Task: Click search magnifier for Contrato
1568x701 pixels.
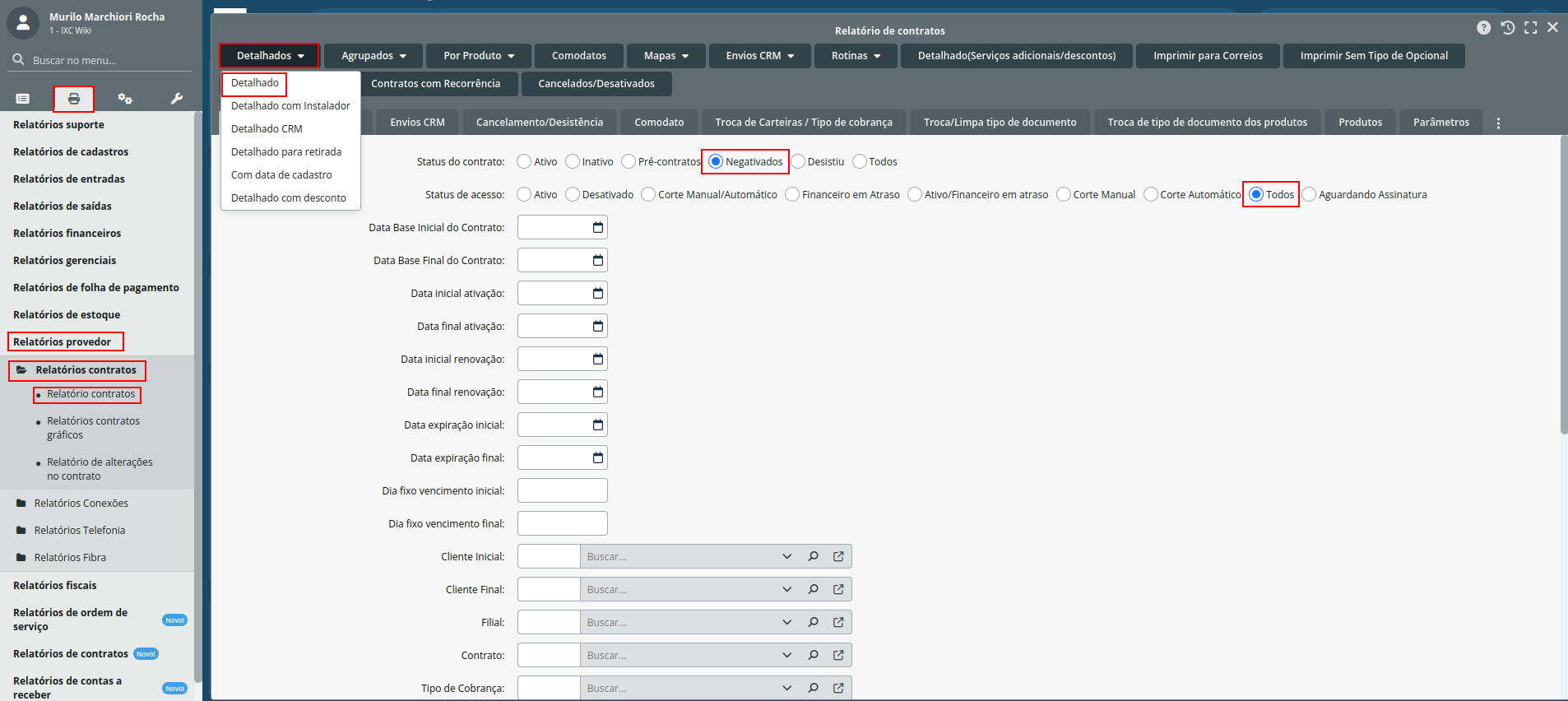Action: point(813,655)
